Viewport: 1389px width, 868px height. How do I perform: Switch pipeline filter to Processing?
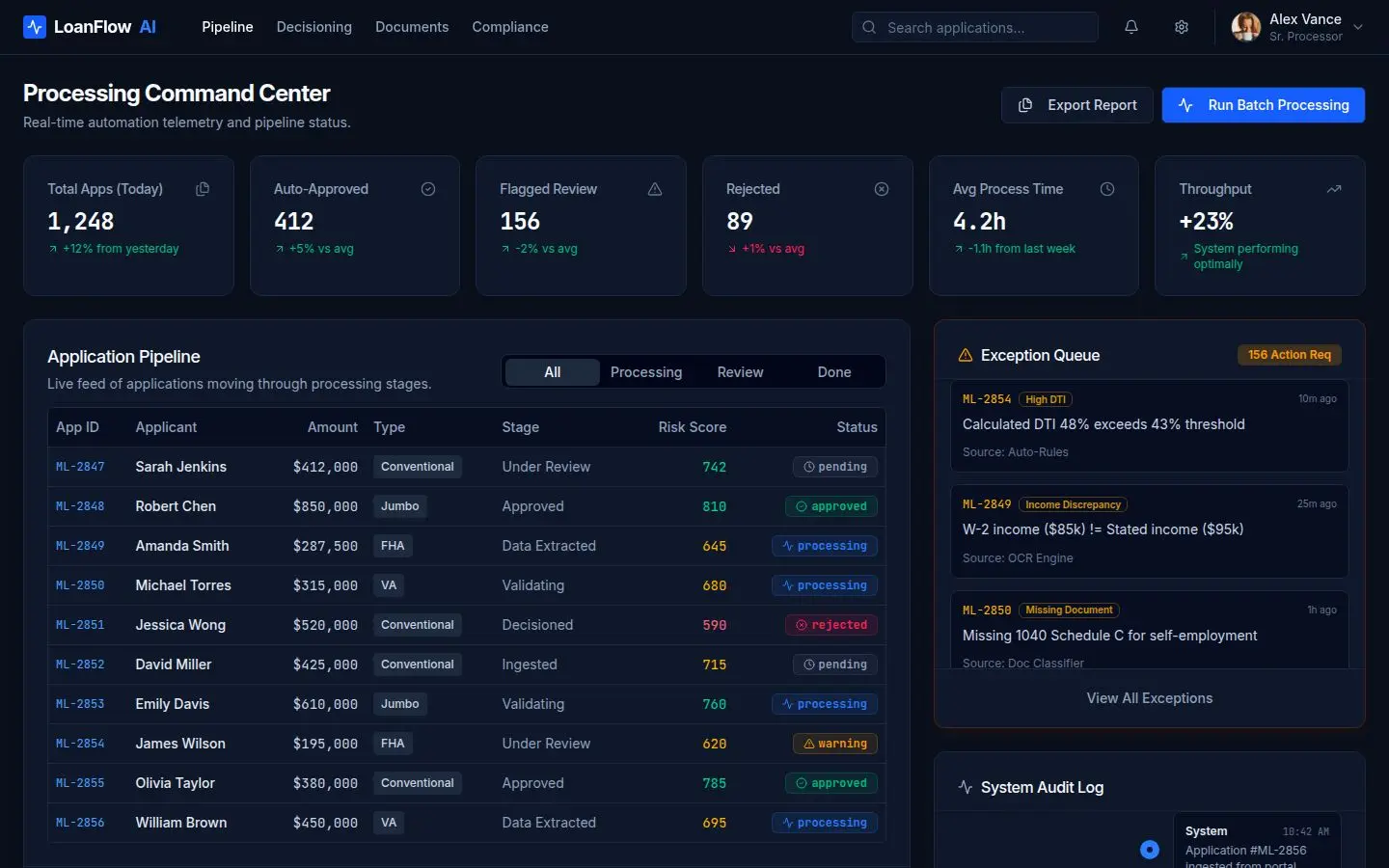tap(645, 372)
